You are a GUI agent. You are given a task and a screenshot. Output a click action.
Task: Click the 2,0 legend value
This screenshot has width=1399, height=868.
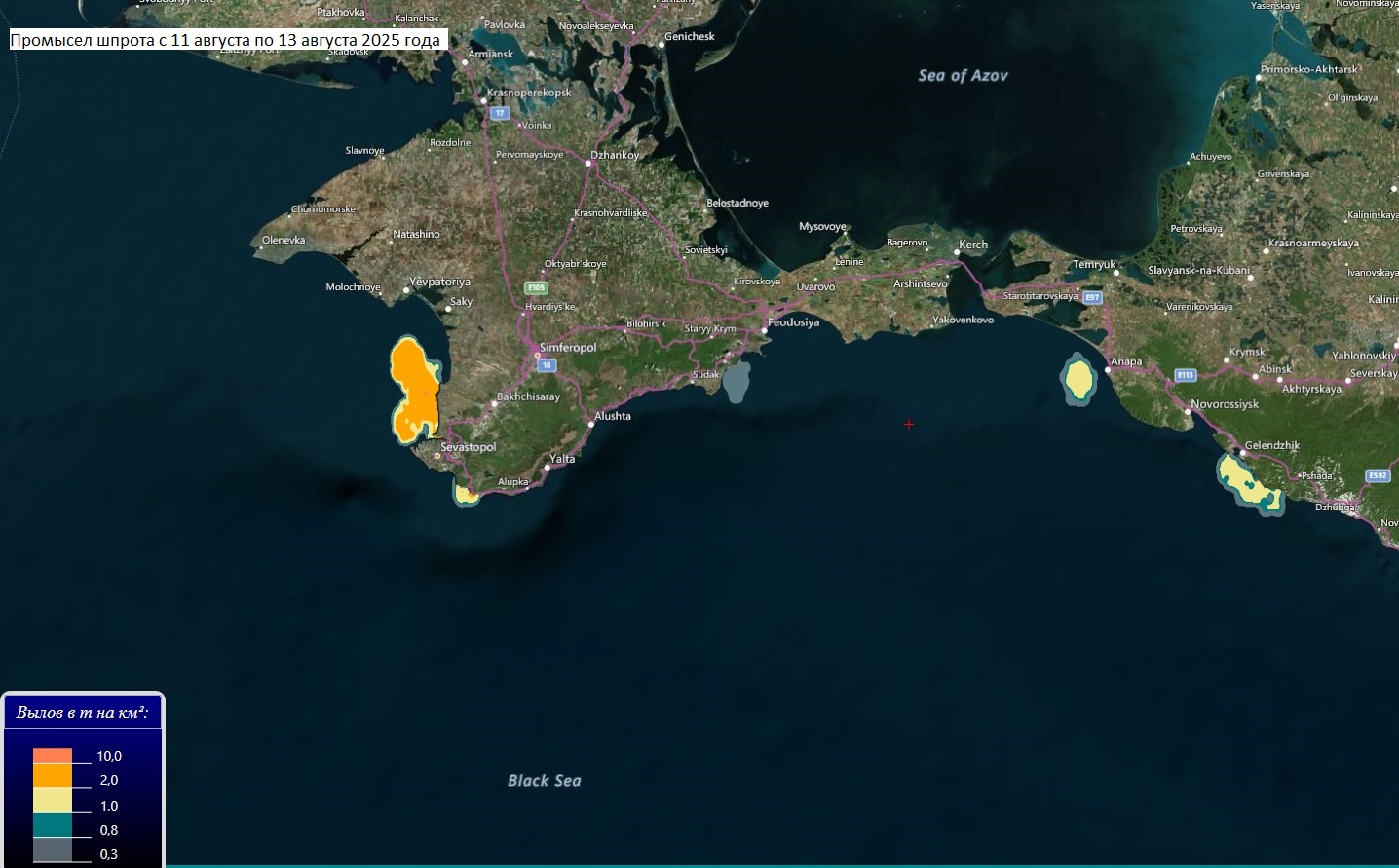point(109,780)
